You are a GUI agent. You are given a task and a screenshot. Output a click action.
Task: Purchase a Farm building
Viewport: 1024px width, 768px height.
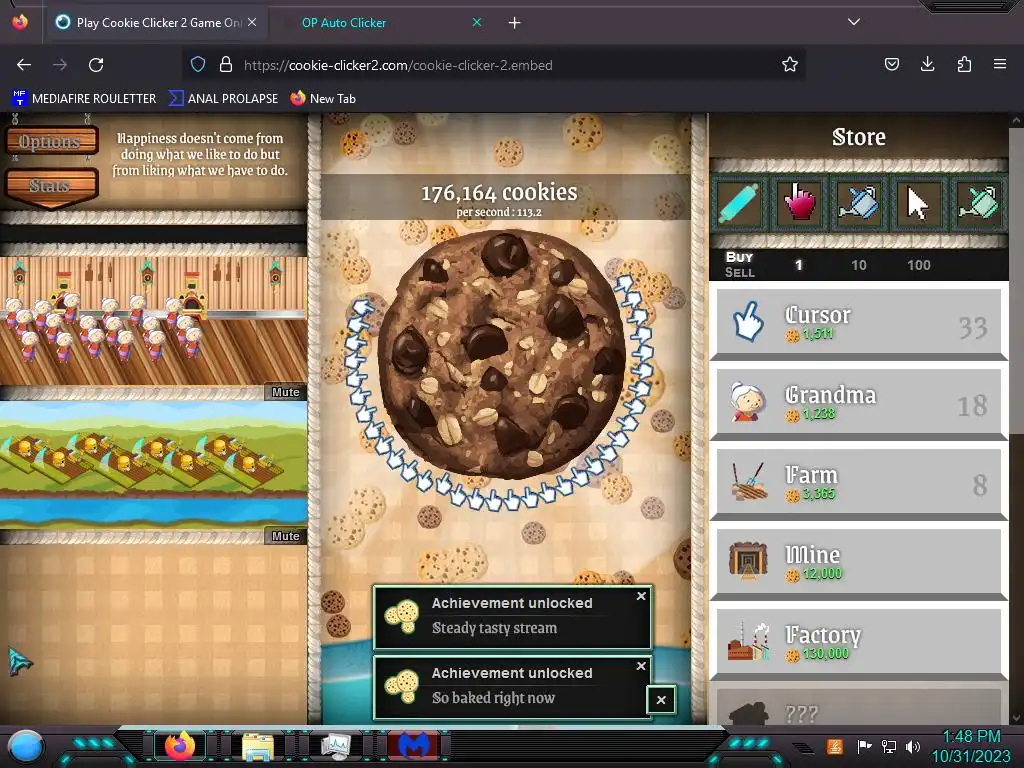(859, 484)
